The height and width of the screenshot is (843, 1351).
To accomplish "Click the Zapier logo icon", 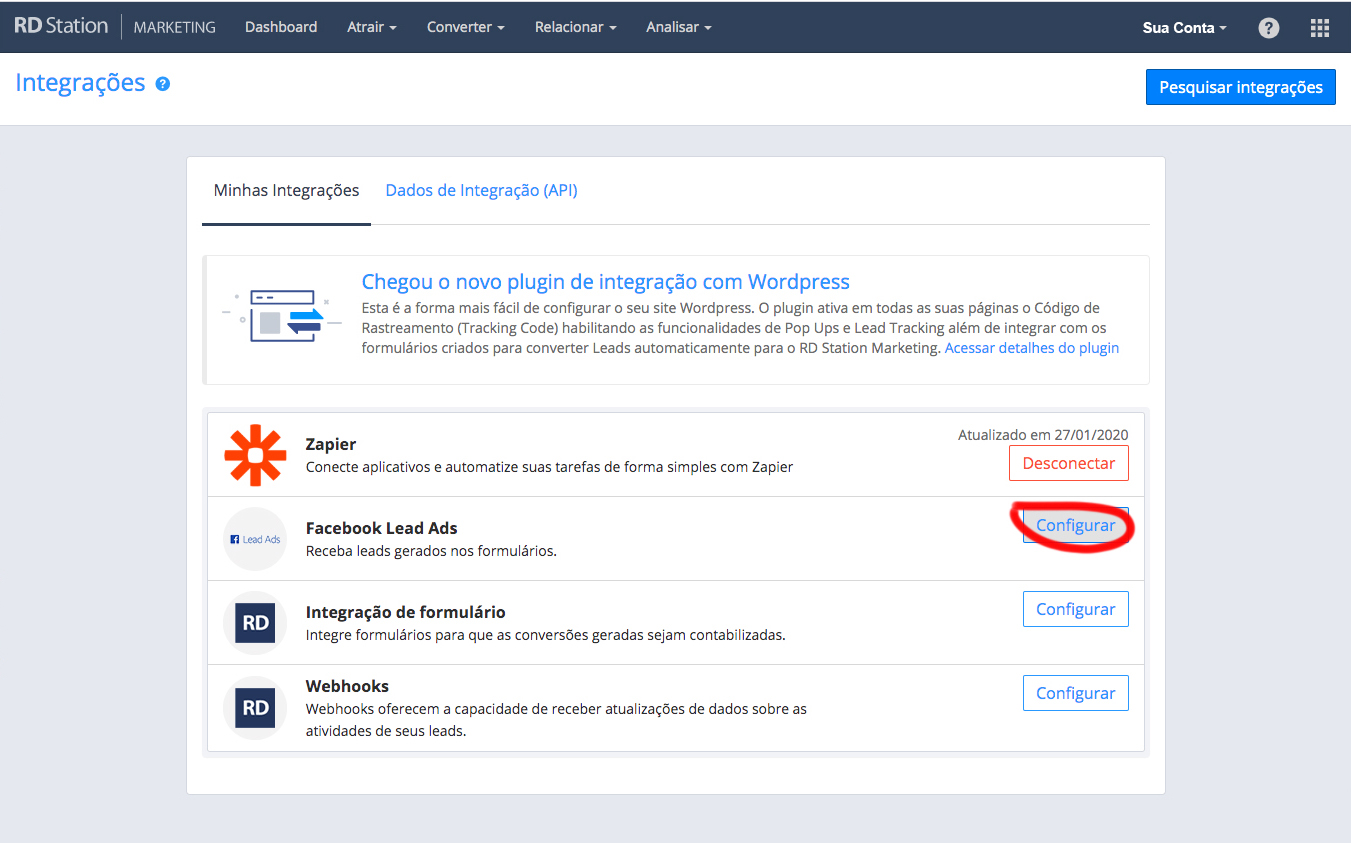I will pos(255,455).
